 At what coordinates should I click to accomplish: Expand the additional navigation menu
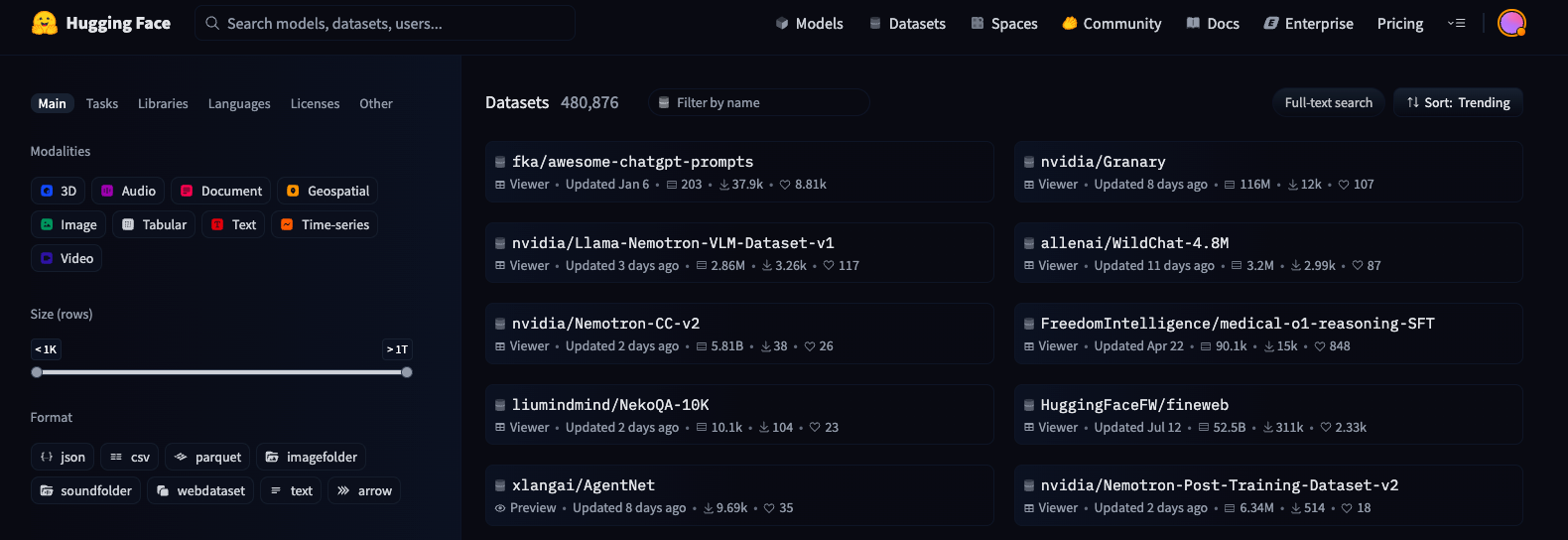coord(1456,23)
